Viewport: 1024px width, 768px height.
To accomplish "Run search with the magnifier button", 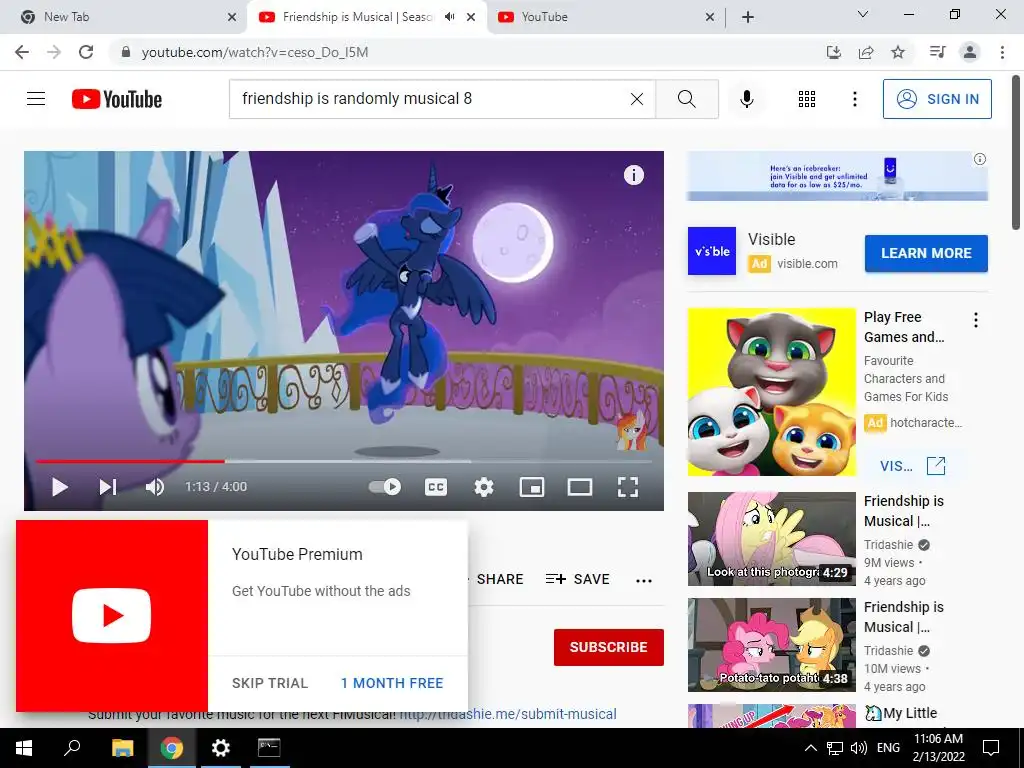I will [x=687, y=99].
